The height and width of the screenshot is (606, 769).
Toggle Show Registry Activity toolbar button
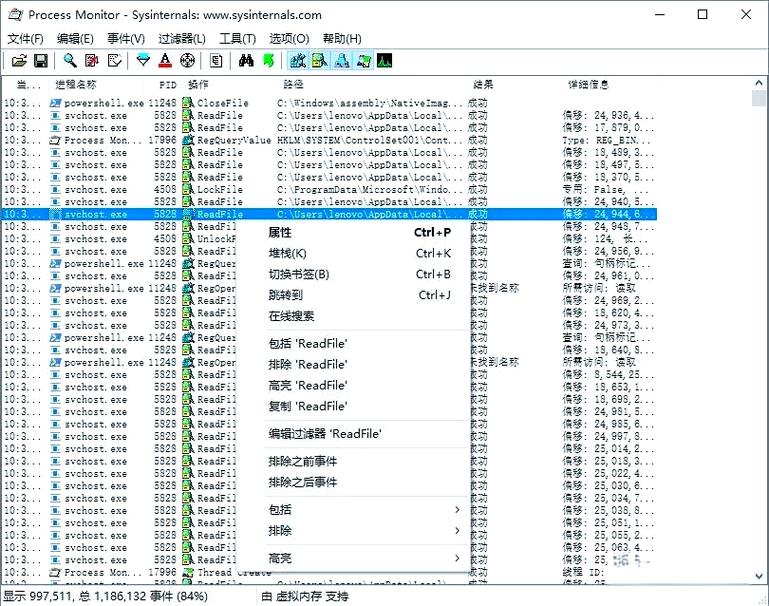(x=298, y=61)
